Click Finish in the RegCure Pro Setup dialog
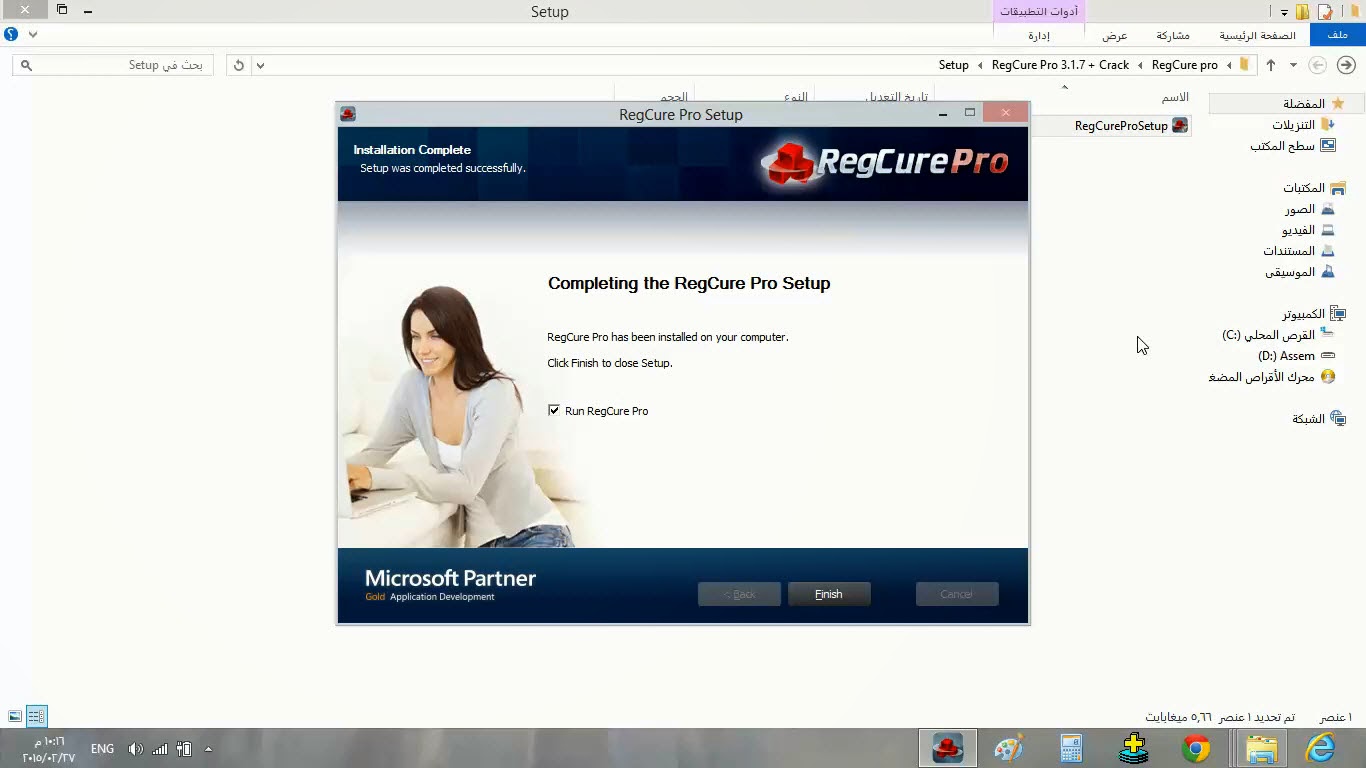 829,594
